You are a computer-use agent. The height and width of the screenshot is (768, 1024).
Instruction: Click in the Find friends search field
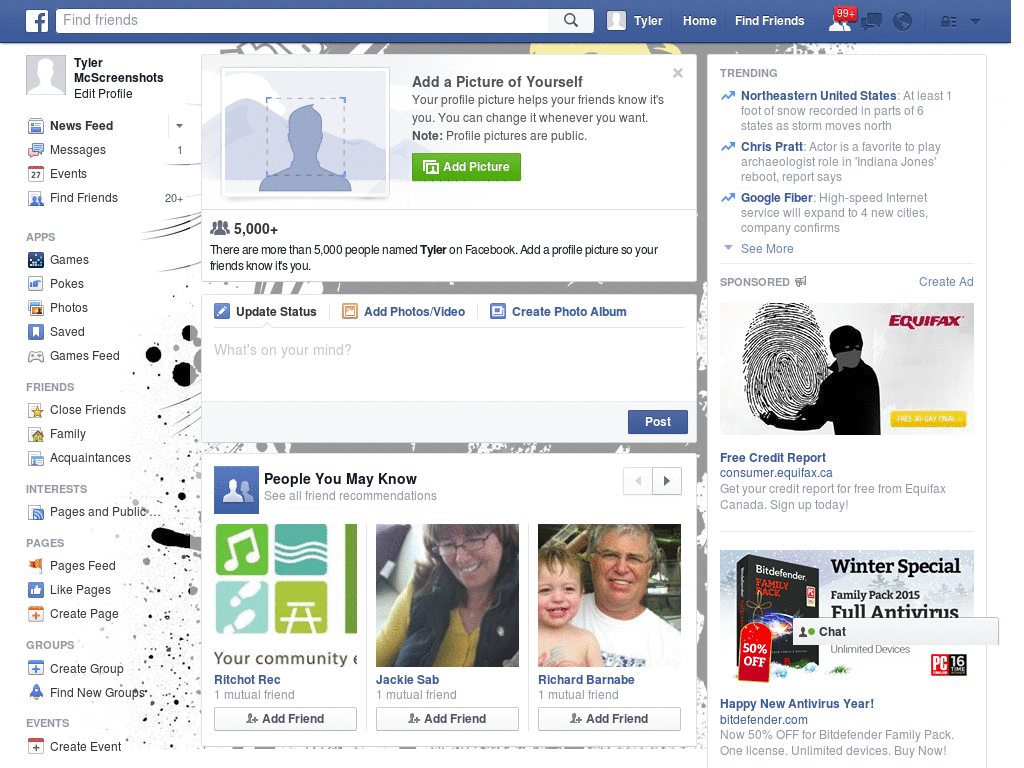[x=304, y=20]
